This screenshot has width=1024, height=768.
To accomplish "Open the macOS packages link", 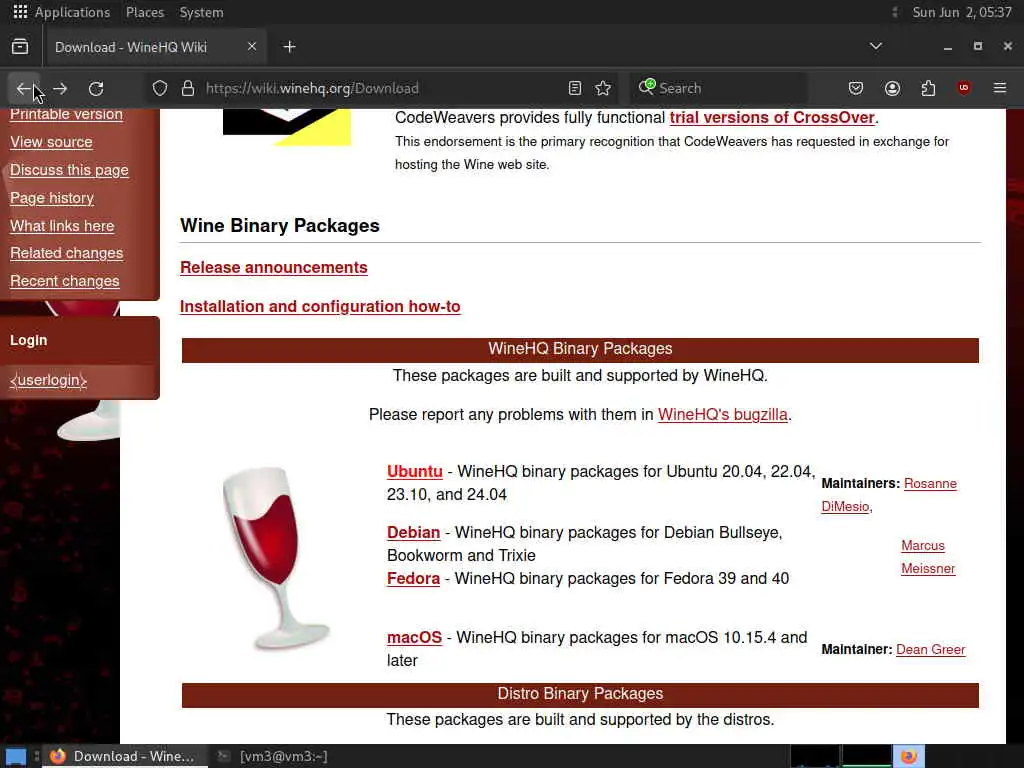I will tap(414, 637).
